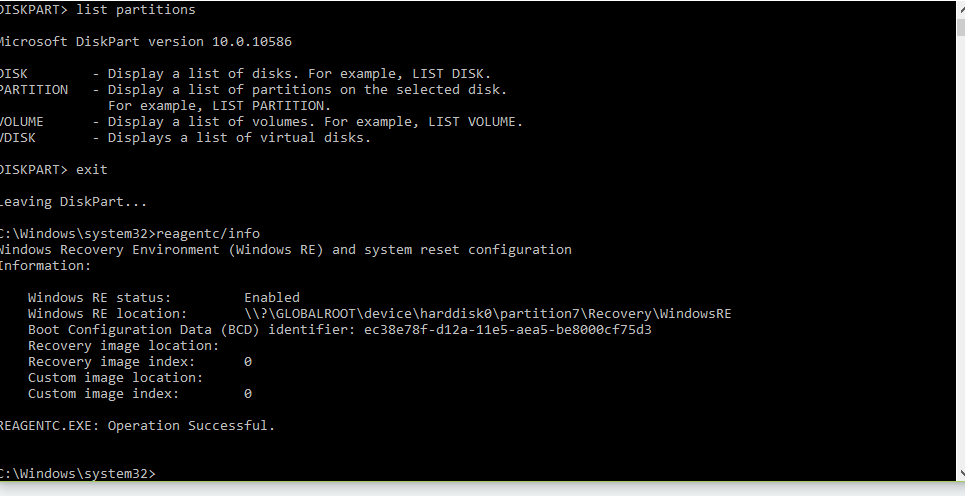Click the 'Custom image index' value 0
965x496 pixels.
pos(248,393)
